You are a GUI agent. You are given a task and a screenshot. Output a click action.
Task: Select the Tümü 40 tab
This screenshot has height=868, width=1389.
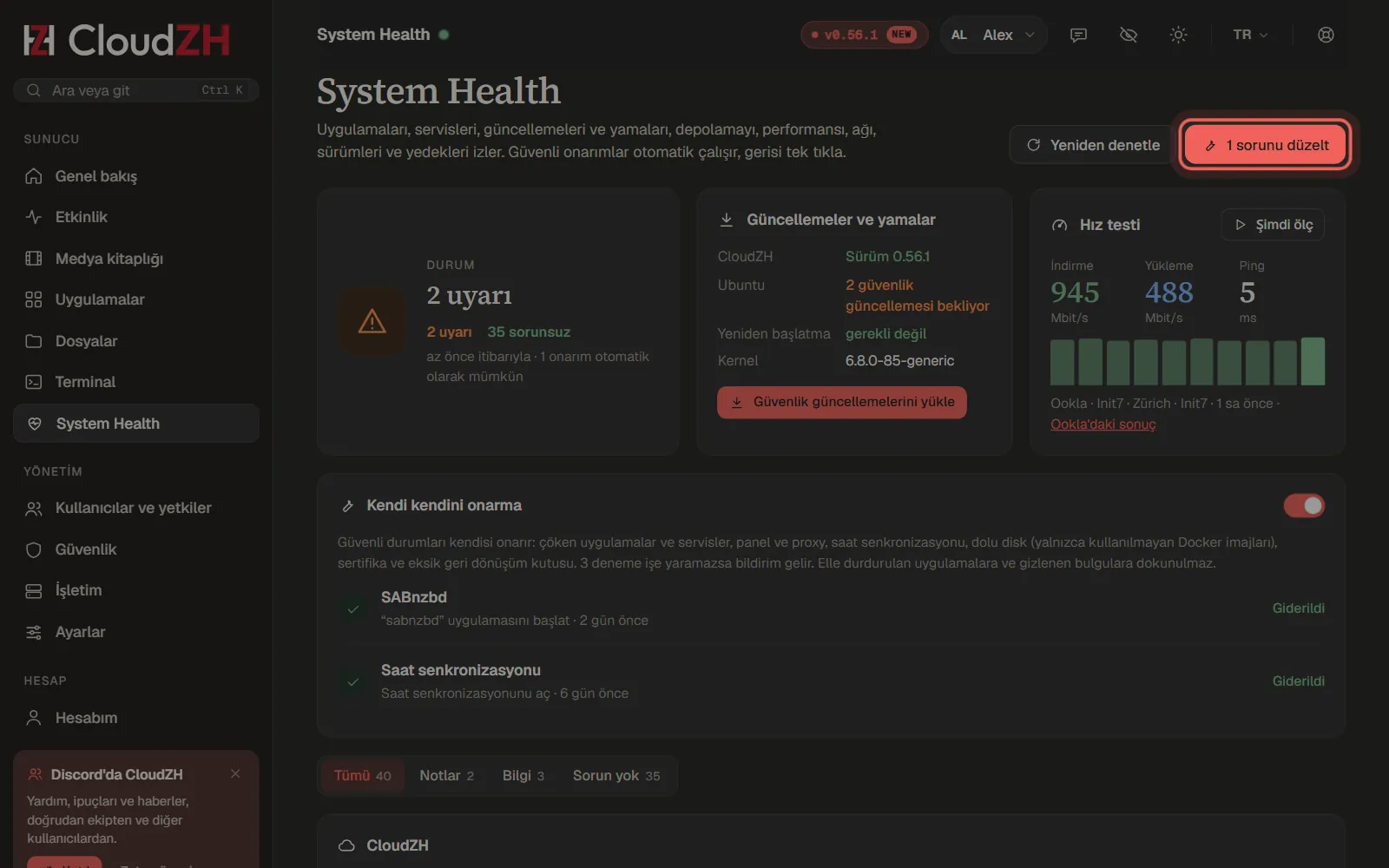tap(363, 776)
